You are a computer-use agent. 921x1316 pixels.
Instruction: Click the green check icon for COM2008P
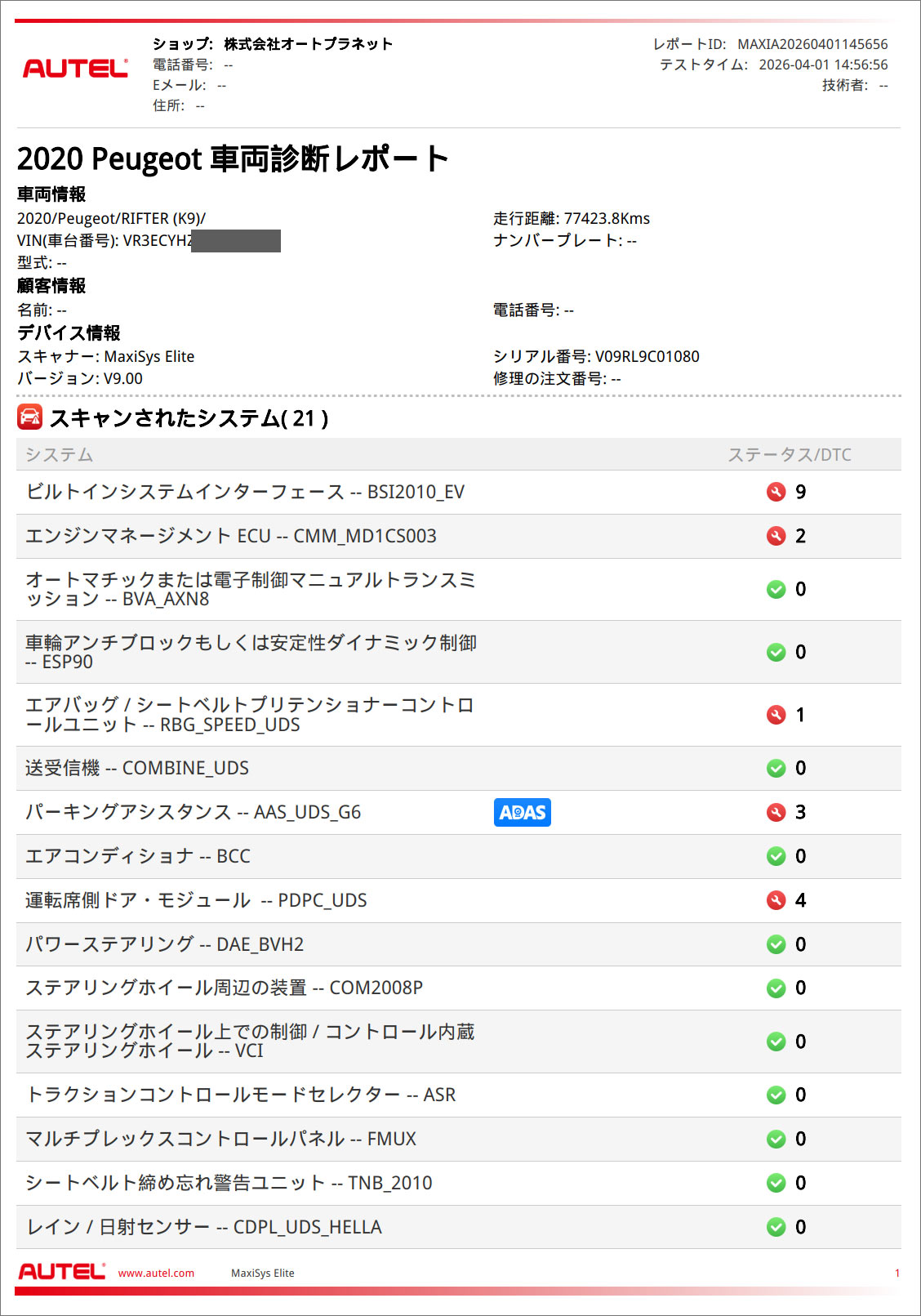[776, 988]
